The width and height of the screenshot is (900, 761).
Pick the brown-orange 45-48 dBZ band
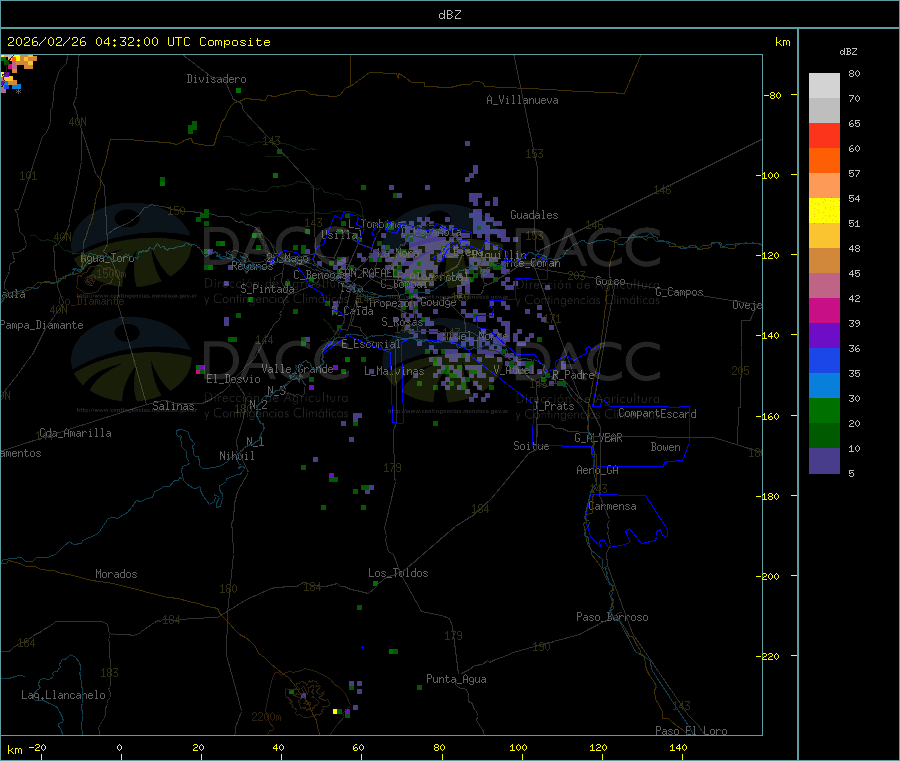pos(824,261)
